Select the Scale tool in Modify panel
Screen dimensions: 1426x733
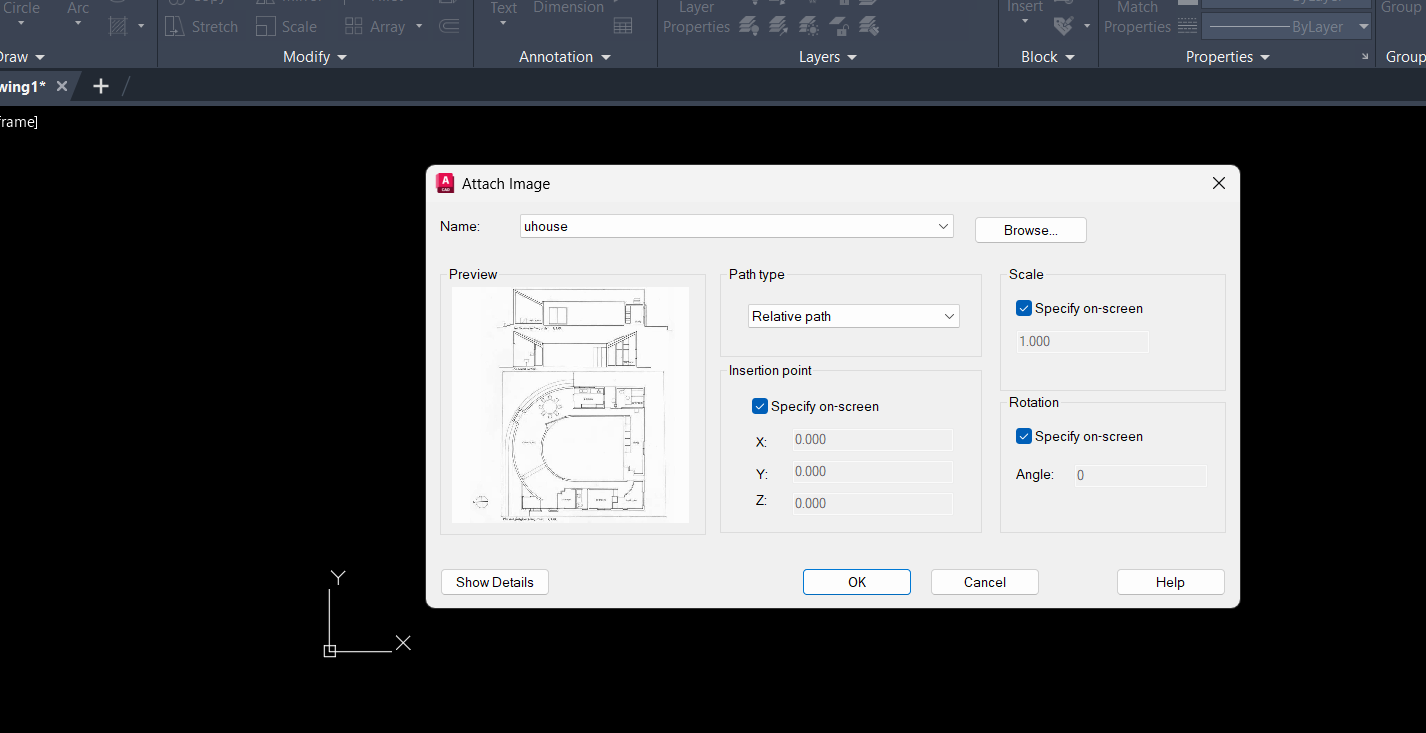(x=266, y=26)
